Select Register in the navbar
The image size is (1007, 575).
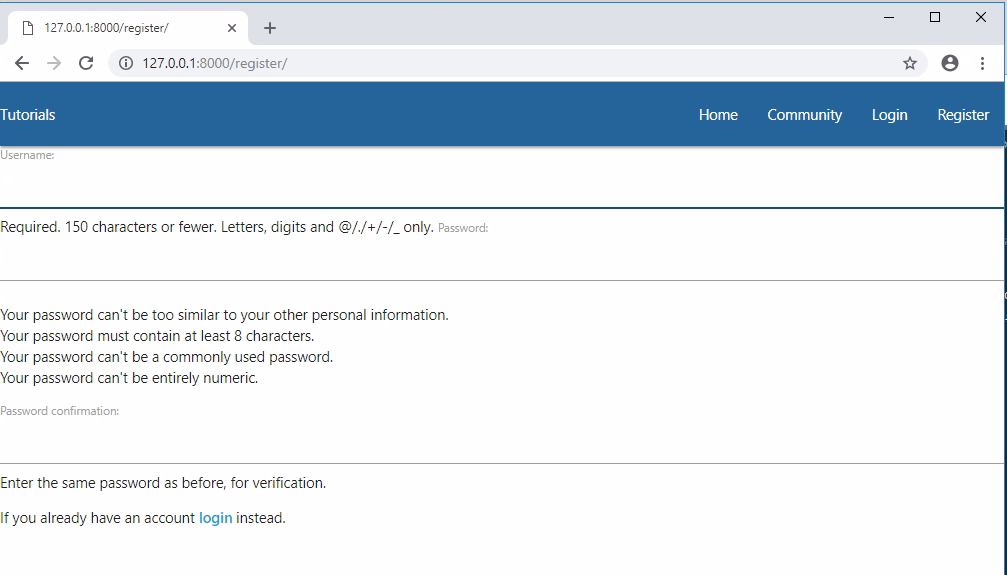point(963,115)
